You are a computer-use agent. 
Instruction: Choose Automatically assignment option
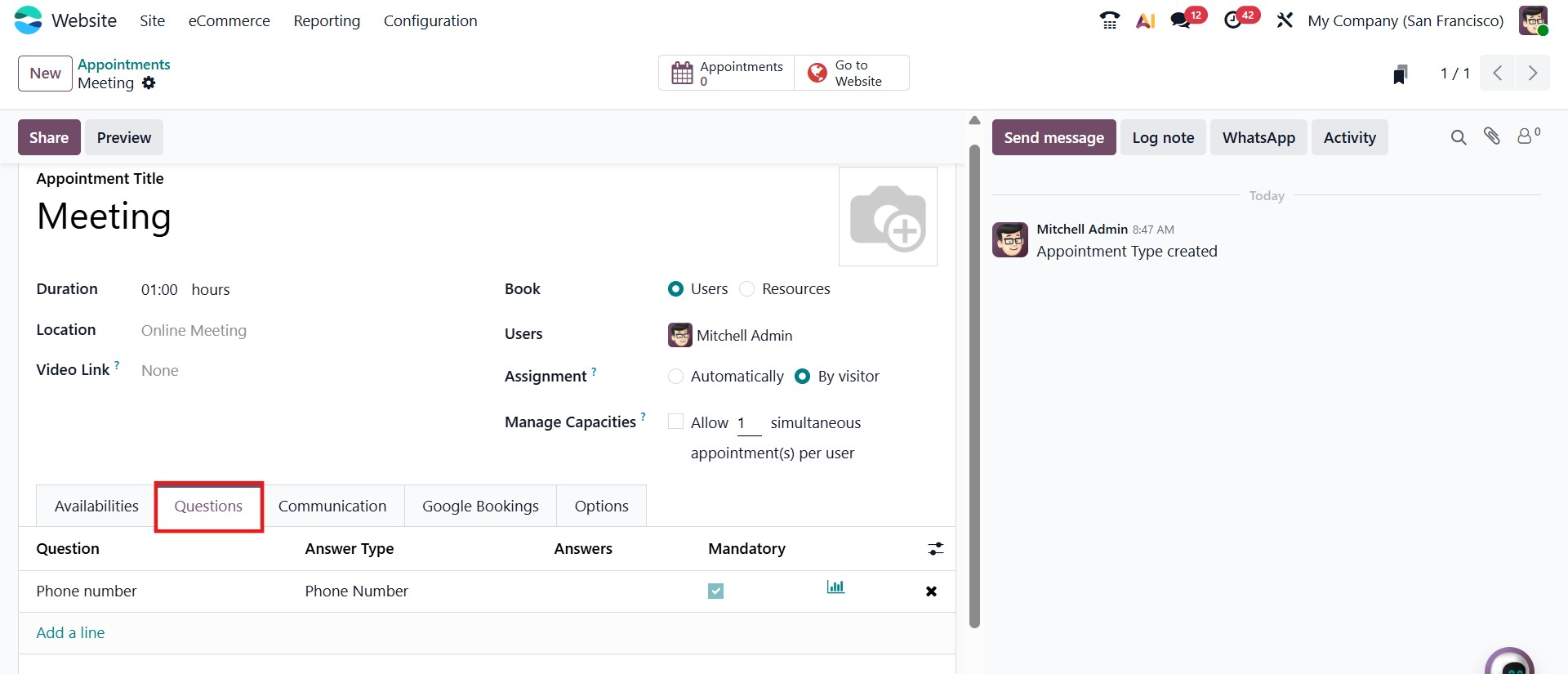click(675, 377)
